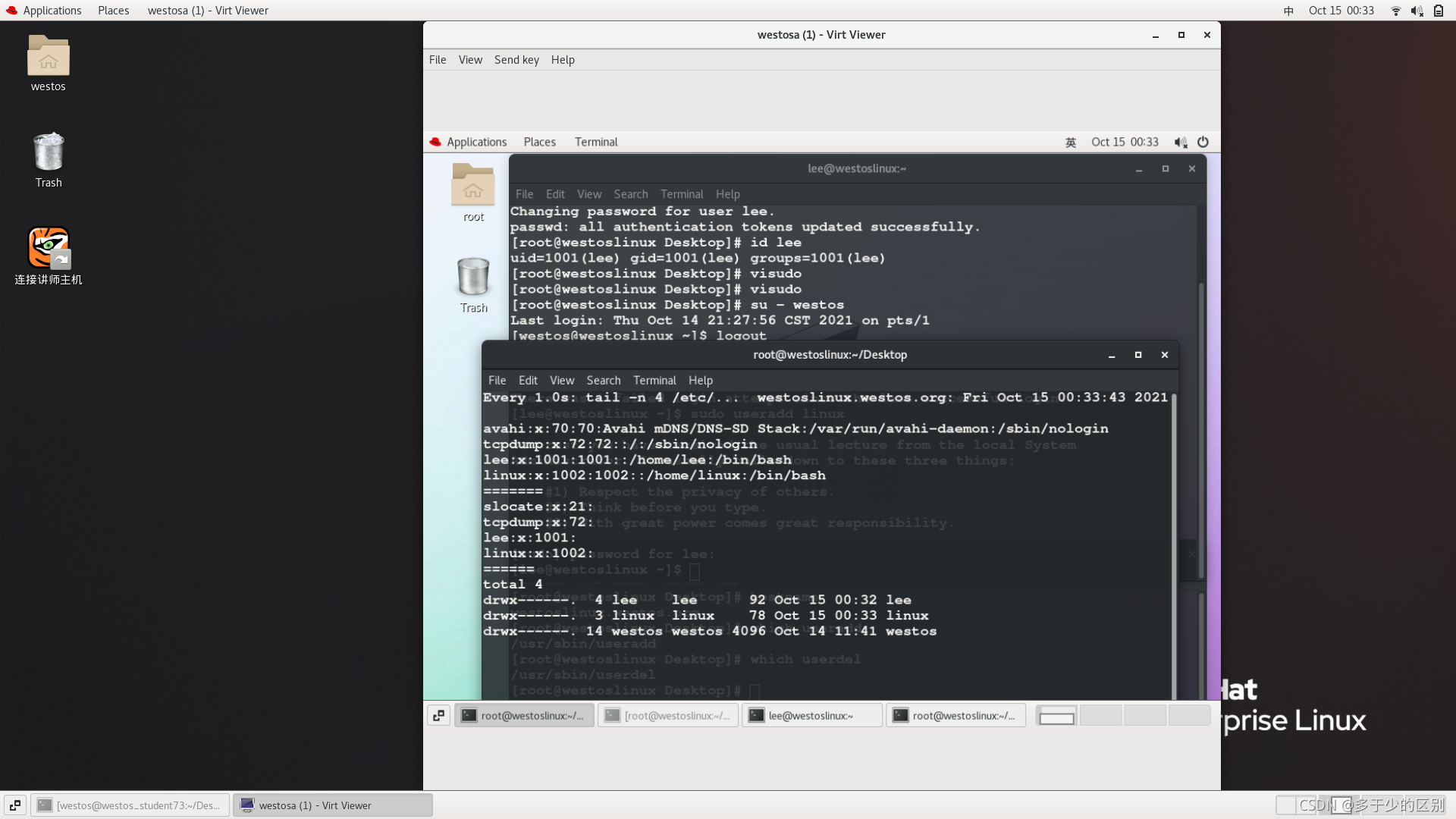This screenshot has width=1456, height=819.
Task: Open the Send key menu in Virt Viewer
Action: [516, 60]
